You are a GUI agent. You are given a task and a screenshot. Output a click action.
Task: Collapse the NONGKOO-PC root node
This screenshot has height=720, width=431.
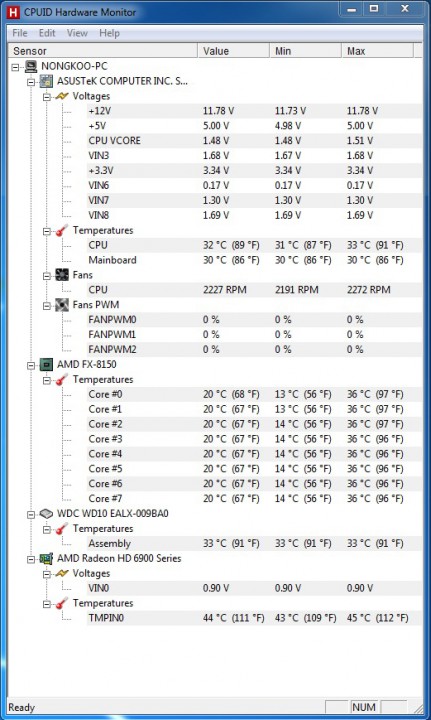point(16,67)
